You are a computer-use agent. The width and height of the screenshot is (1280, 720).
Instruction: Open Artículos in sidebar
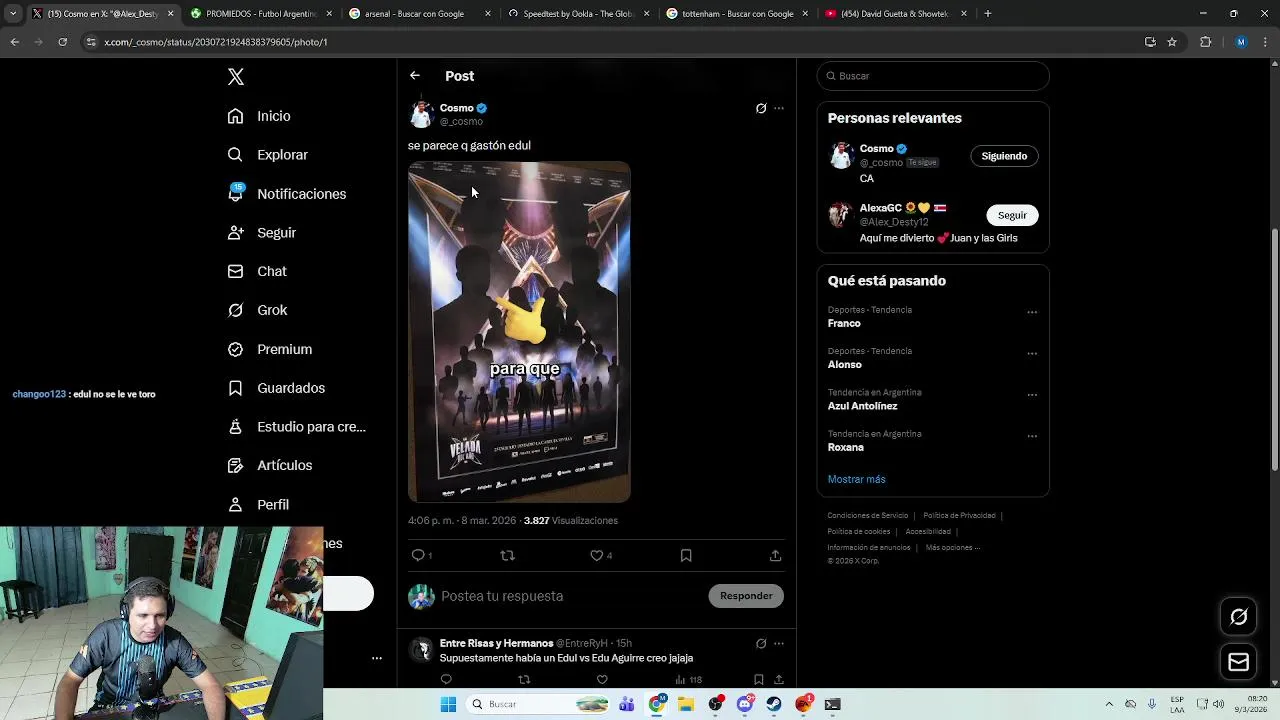pyautogui.click(x=269, y=465)
